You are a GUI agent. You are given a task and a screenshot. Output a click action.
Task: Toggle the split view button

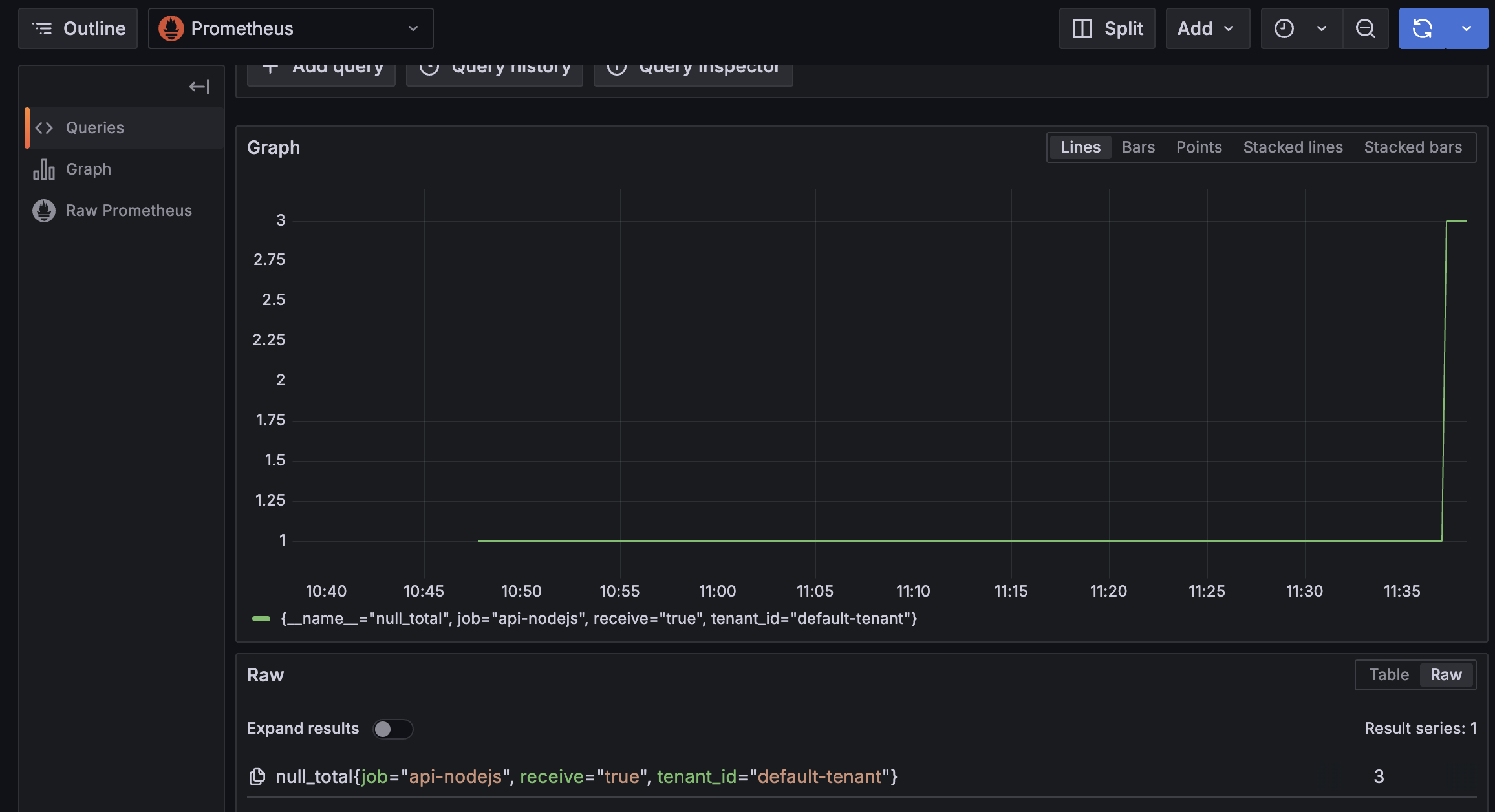tap(1107, 28)
